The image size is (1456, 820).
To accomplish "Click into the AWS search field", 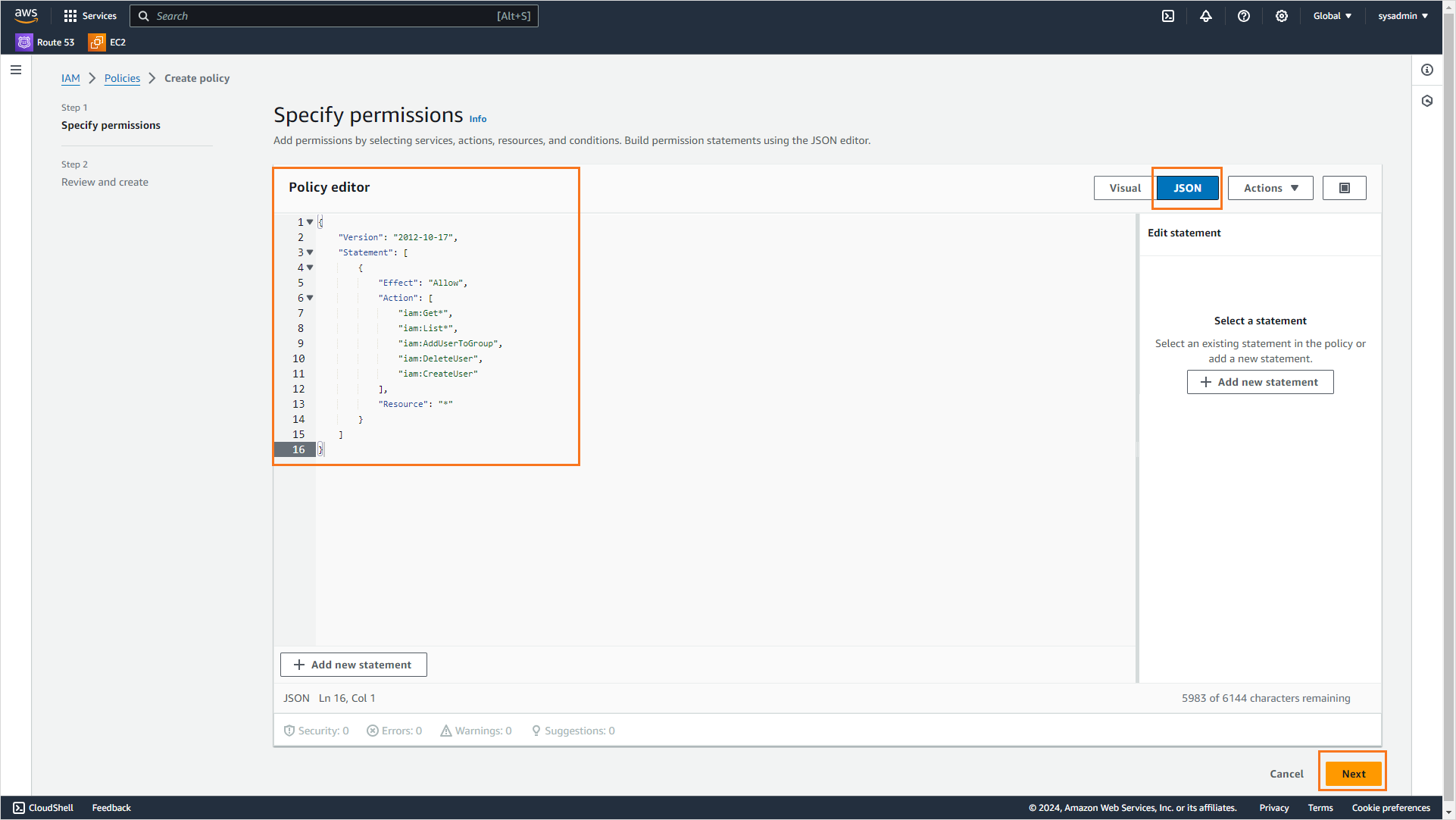I will 333,16.
